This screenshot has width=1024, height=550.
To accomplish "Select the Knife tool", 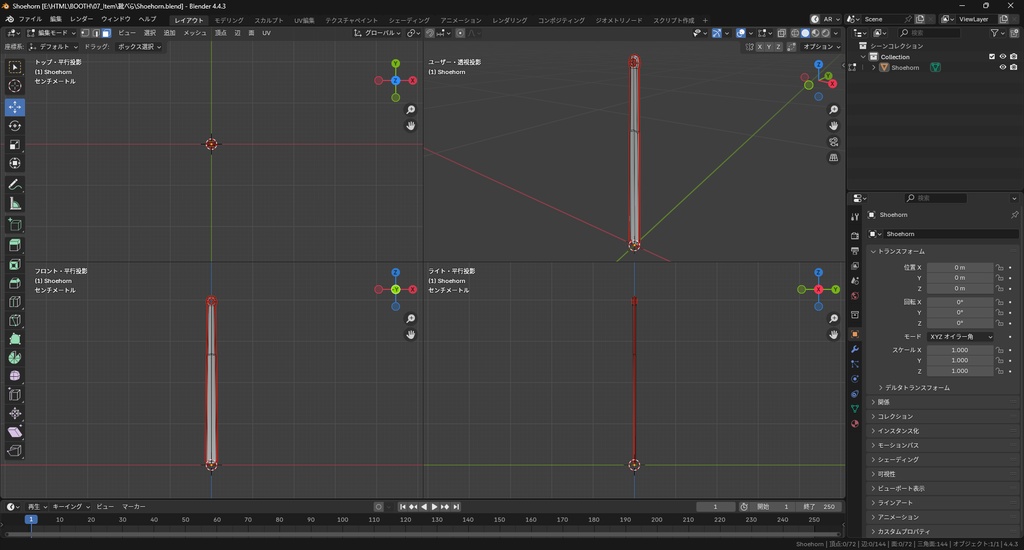I will tap(14, 320).
